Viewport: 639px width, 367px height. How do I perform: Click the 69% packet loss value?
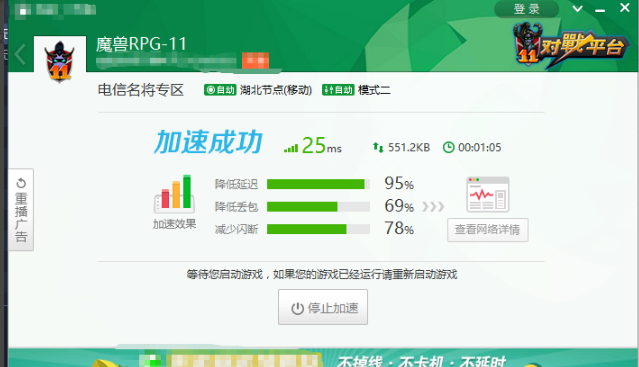tap(399, 206)
